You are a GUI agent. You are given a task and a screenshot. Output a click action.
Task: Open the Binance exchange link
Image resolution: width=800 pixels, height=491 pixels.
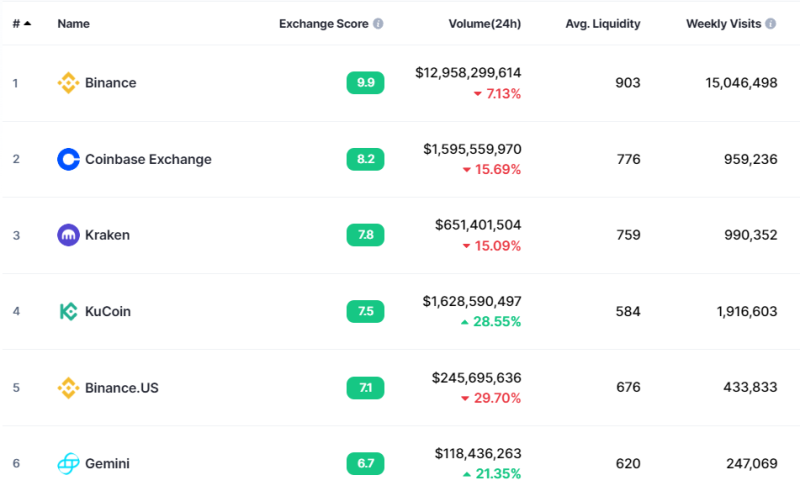coord(110,83)
